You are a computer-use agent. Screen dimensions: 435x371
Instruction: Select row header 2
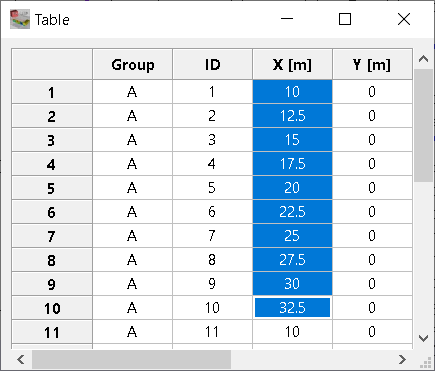[52, 116]
